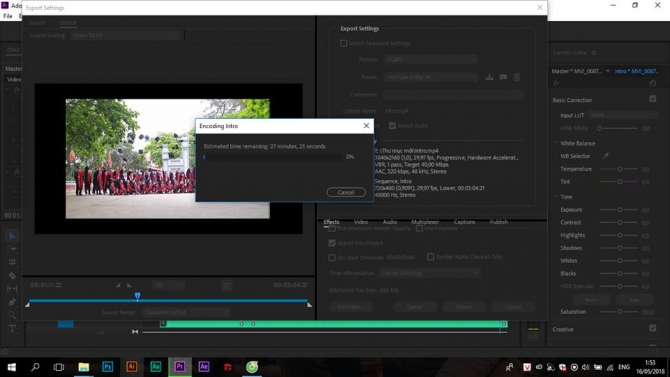Adjust the Temperature slider
Screen dimensions: 670x377
click(620, 169)
